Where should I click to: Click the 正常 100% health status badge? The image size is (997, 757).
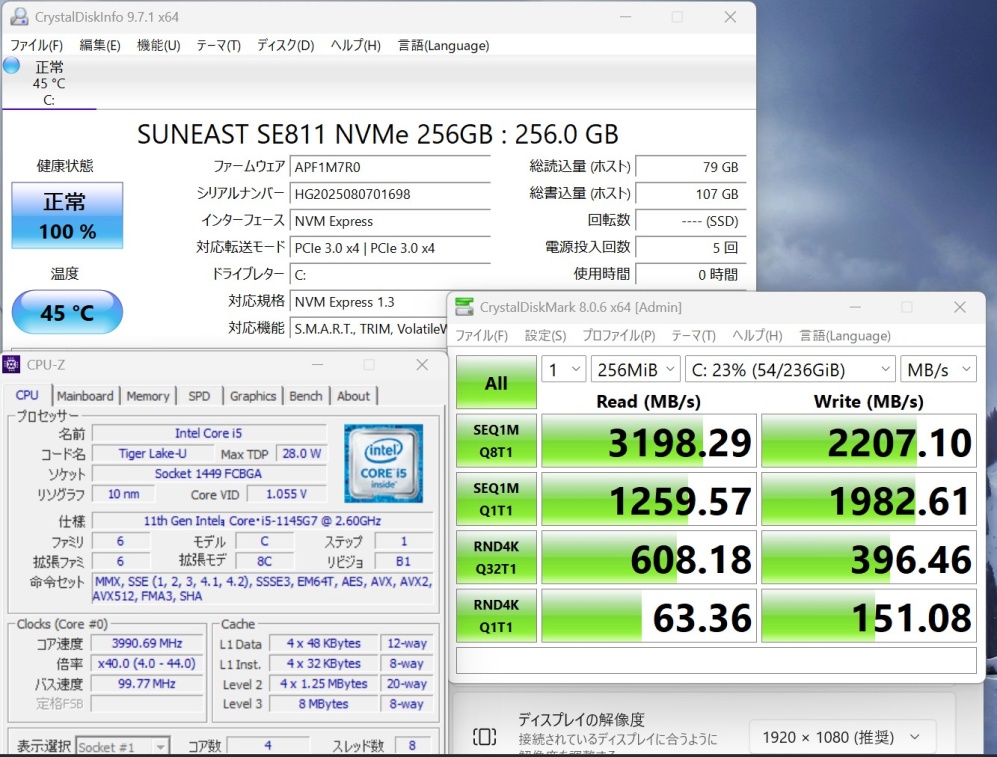pos(67,216)
